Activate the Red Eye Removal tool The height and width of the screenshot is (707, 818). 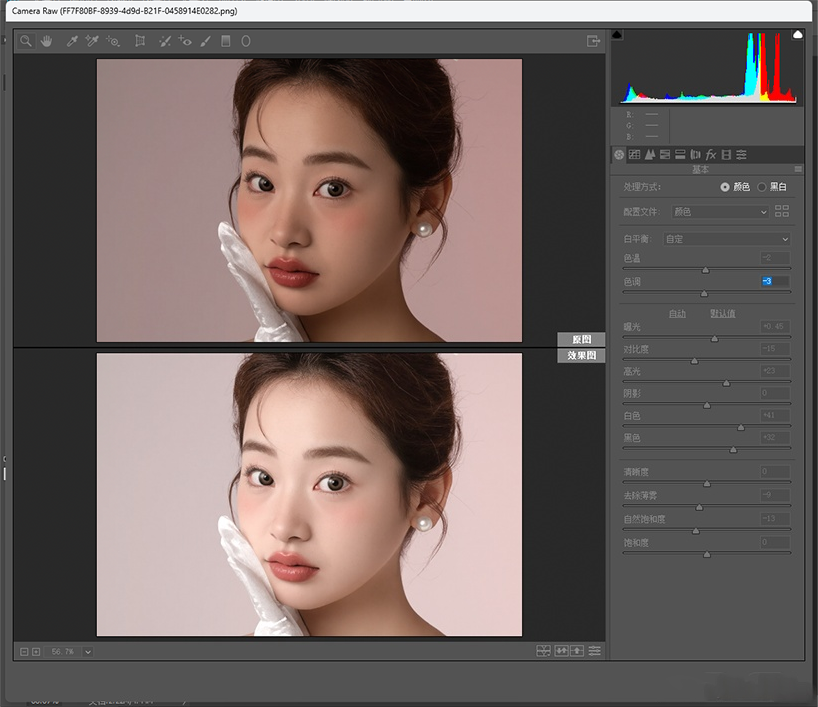click(185, 41)
